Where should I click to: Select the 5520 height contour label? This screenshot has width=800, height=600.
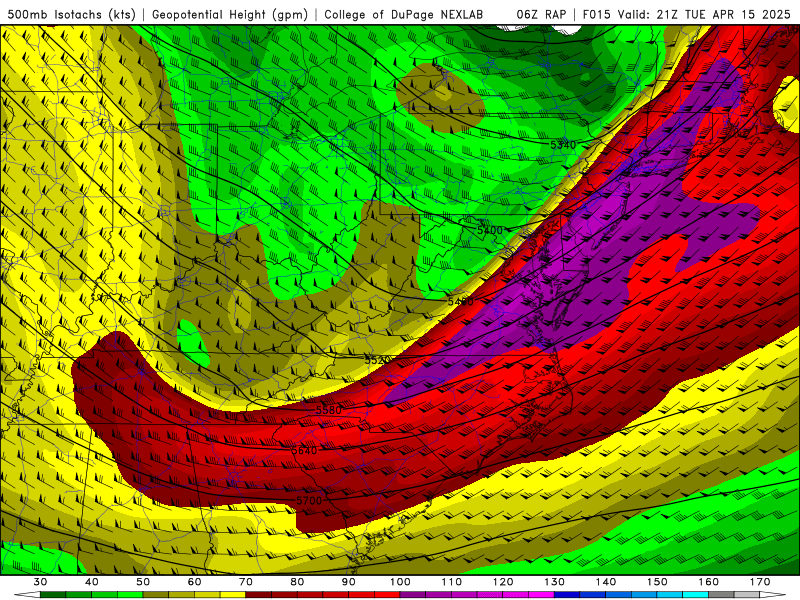[378, 360]
